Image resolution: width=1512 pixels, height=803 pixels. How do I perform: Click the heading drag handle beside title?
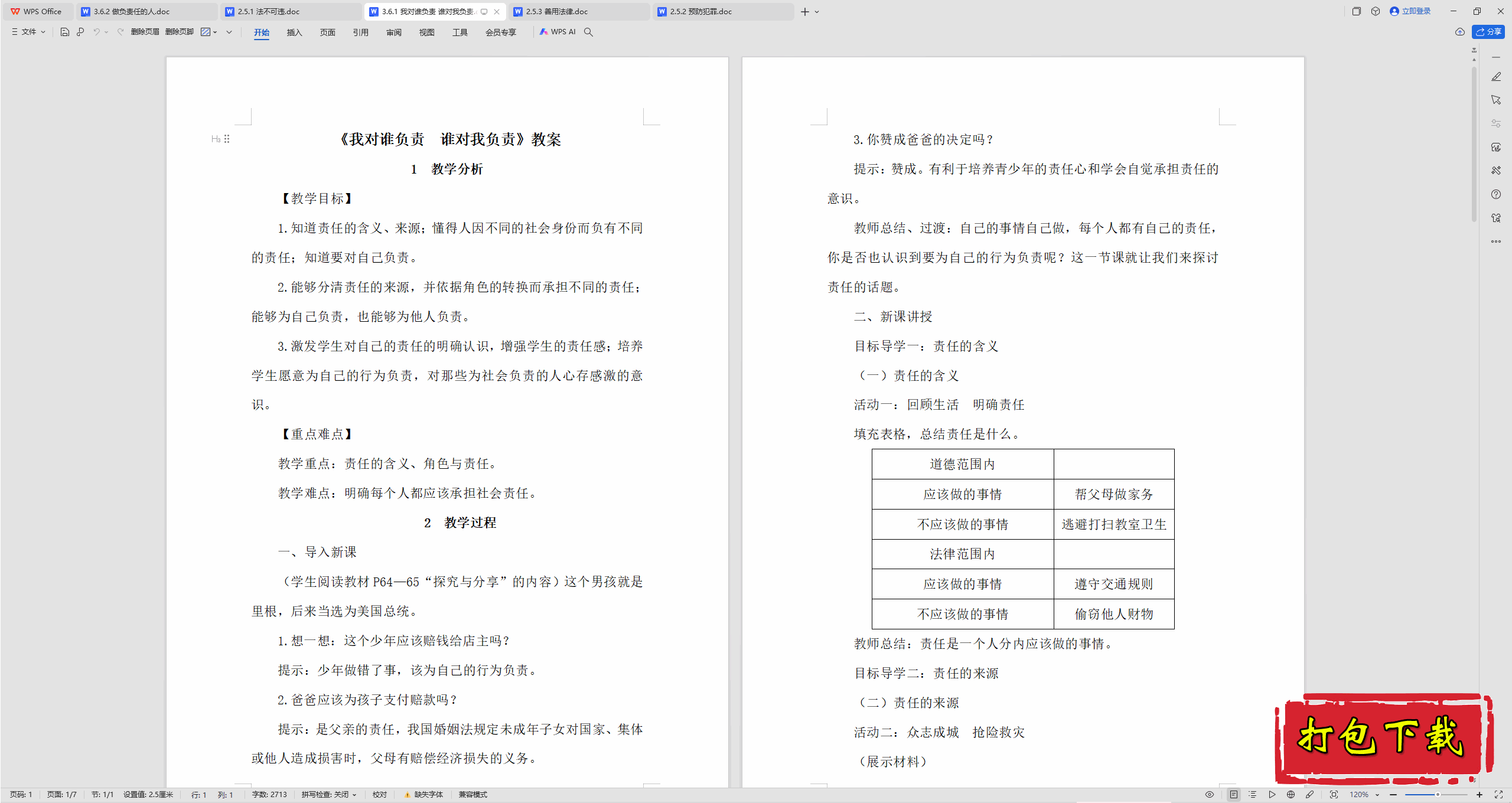pos(227,139)
